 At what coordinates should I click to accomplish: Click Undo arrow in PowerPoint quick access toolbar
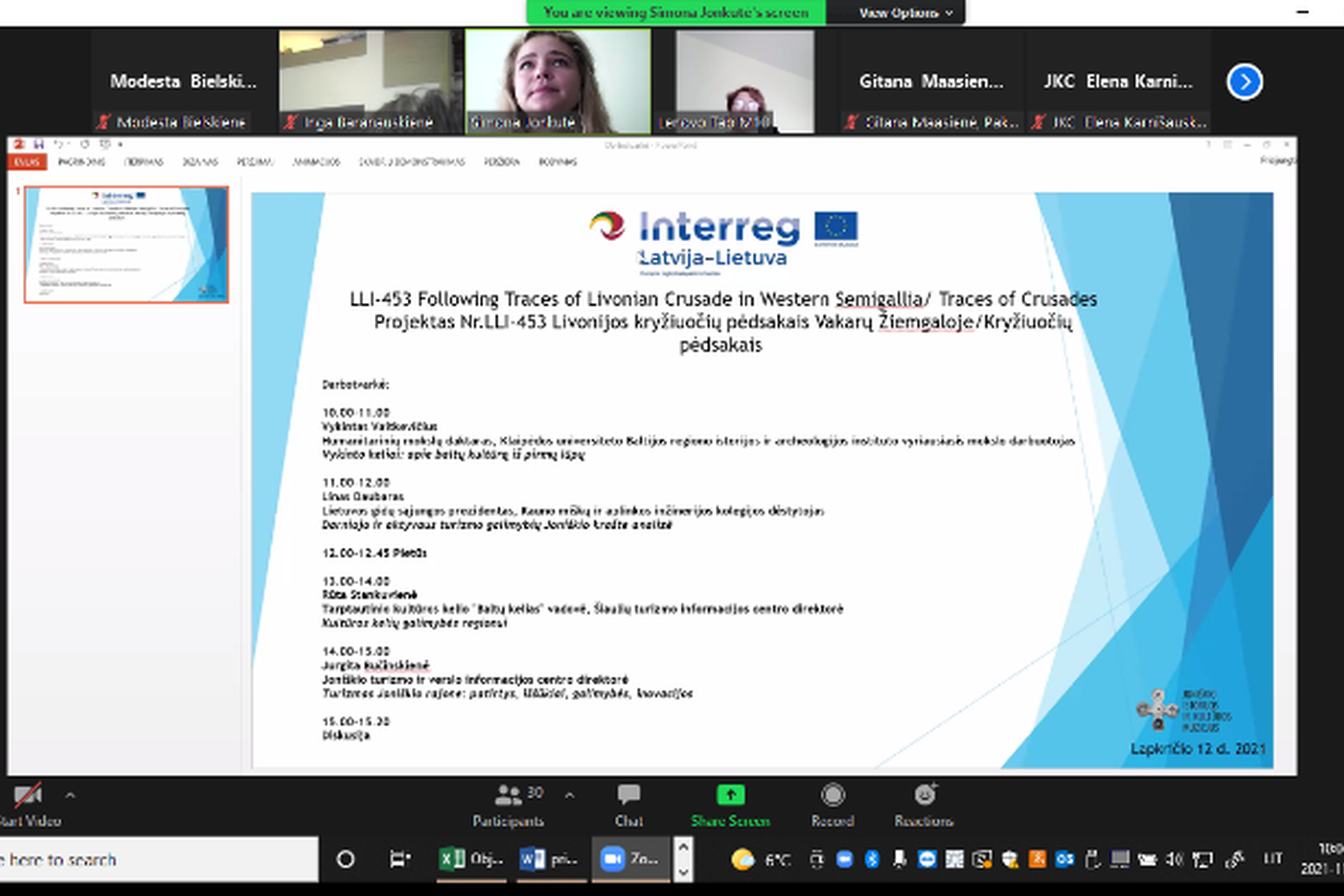[58, 144]
